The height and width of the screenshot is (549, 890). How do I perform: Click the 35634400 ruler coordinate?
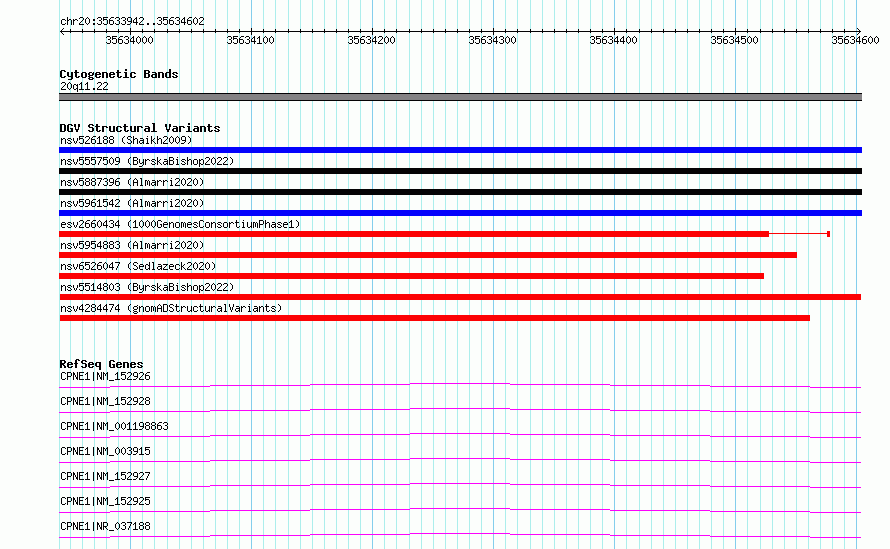(x=614, y=40)
